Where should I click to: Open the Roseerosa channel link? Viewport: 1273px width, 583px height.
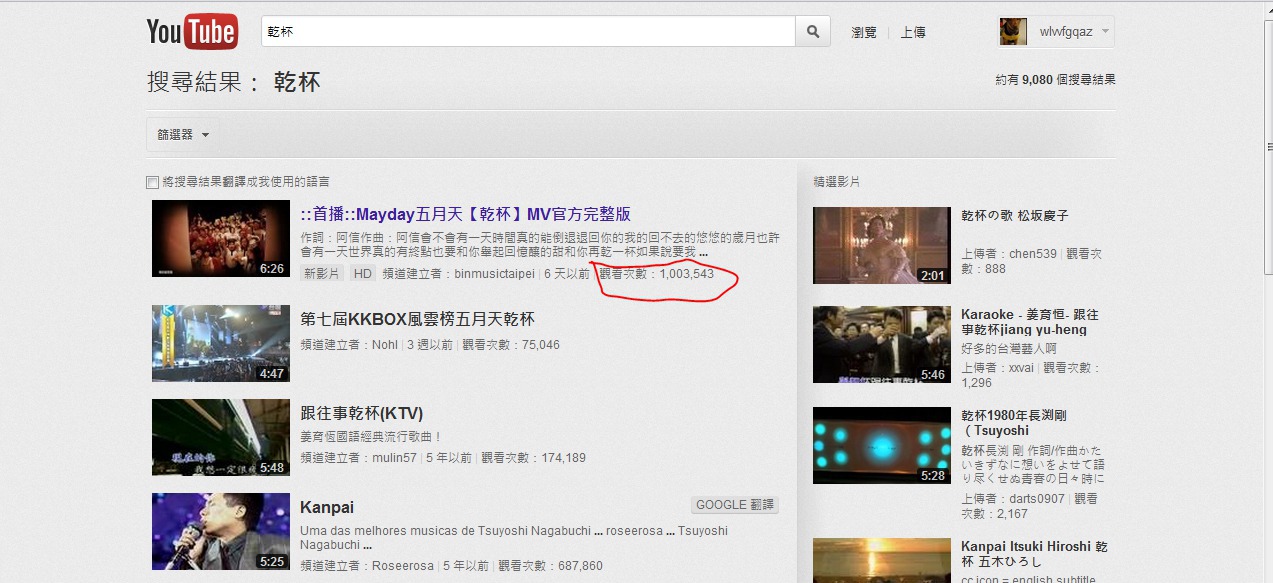403,566
